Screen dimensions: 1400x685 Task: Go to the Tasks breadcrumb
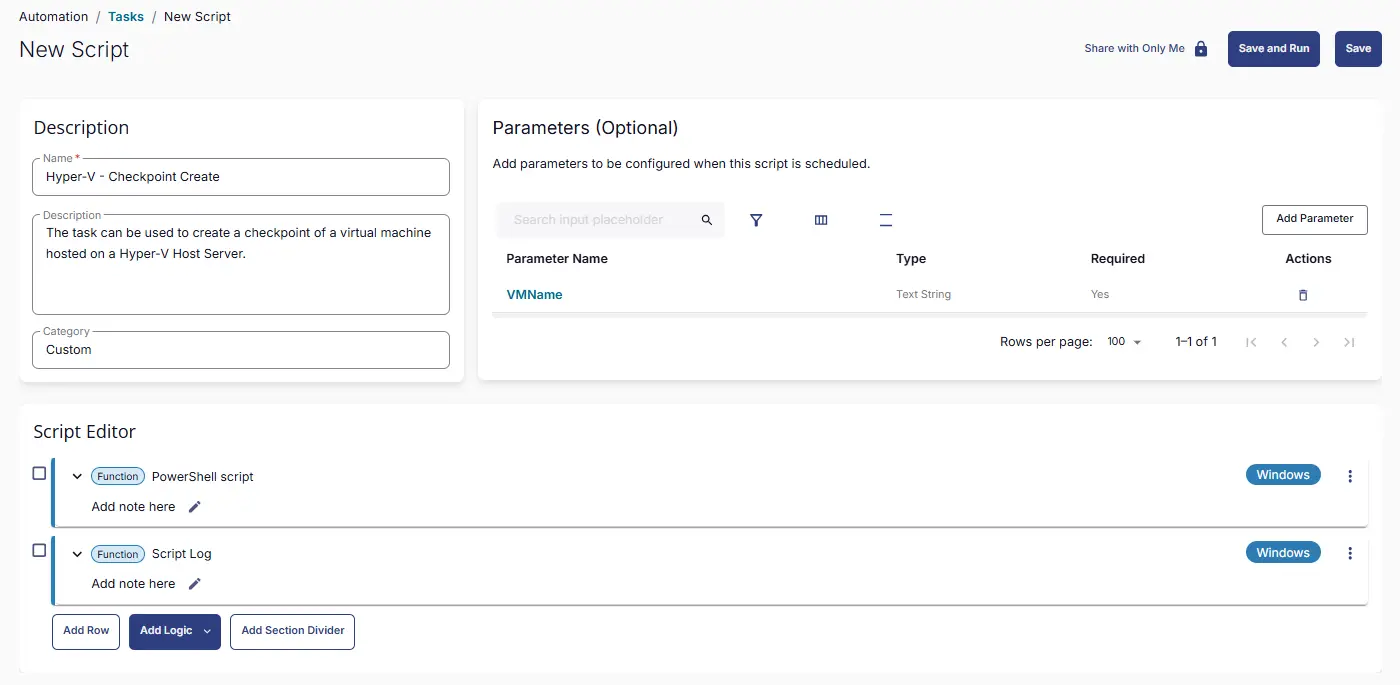[126, 17]
